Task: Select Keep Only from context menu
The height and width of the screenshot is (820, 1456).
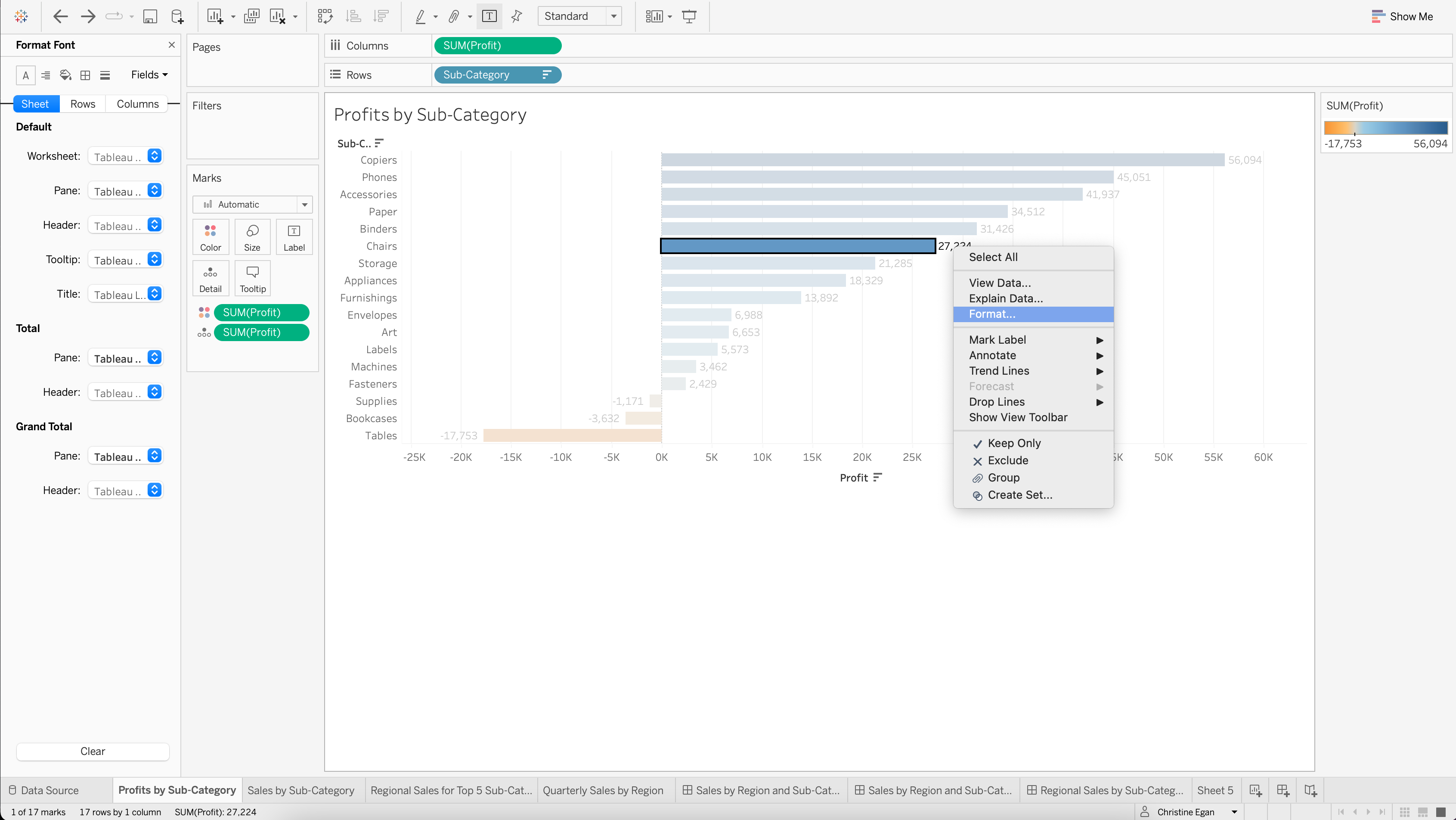Action: 1014,443
